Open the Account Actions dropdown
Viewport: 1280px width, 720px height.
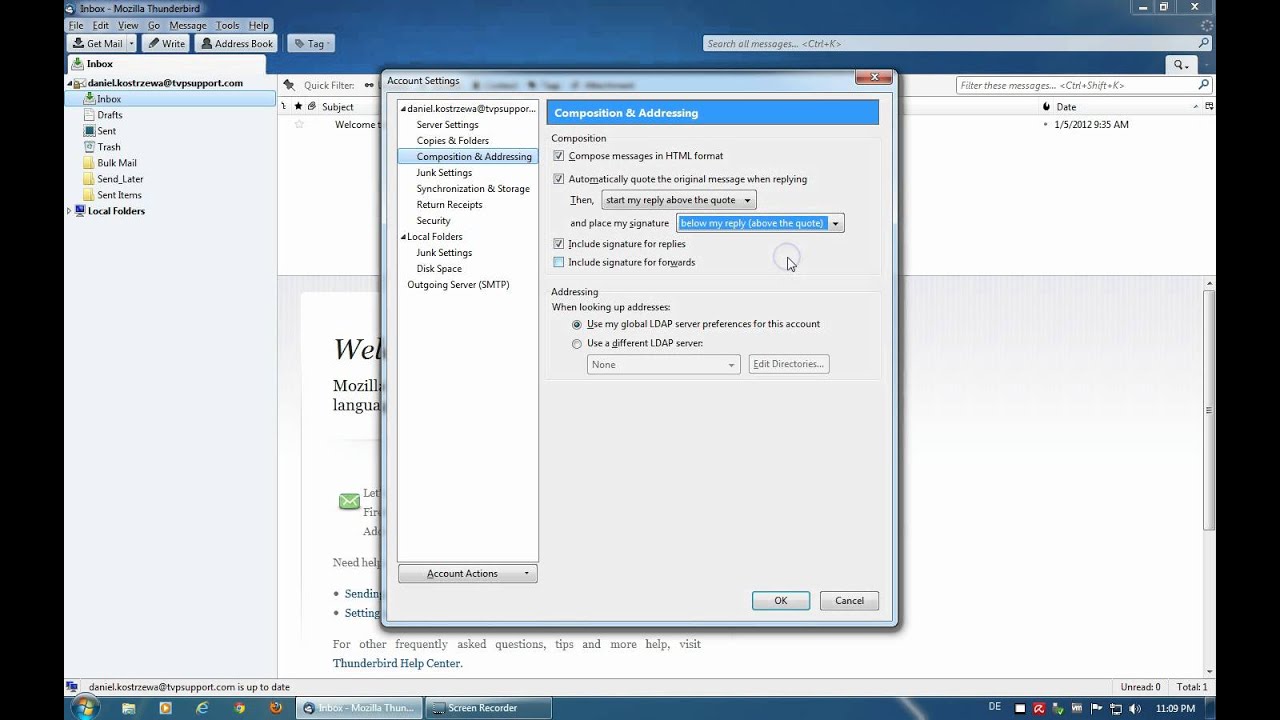(x=467, y=573)
